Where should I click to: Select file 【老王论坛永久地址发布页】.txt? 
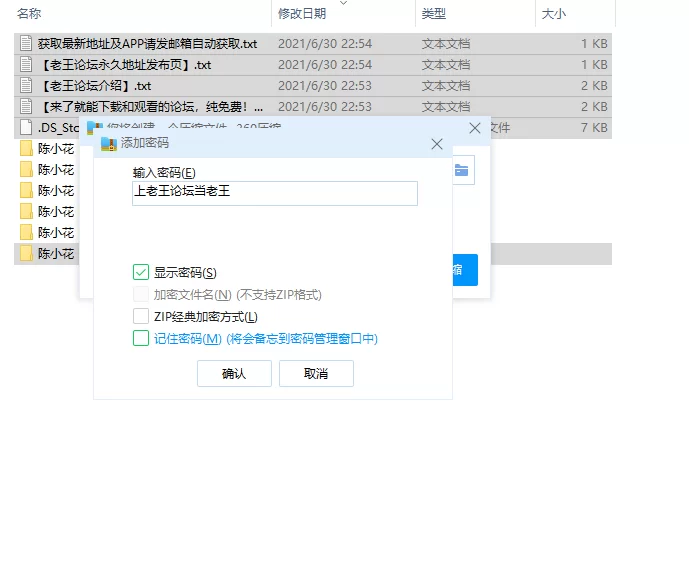313,65
